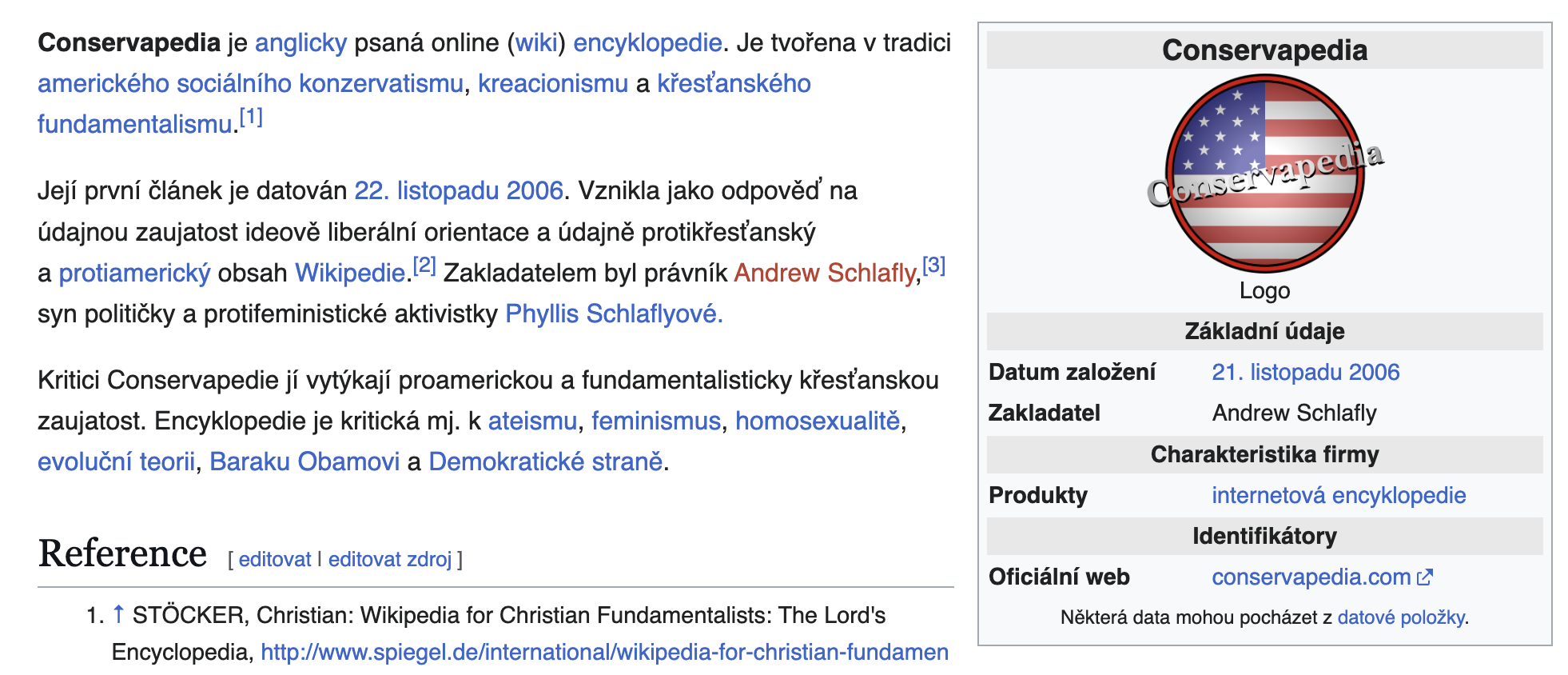The image size is (1568, 675).
Task: Click the external link icon beside conservapedia.com
Action: click(x=1425, y=577)
